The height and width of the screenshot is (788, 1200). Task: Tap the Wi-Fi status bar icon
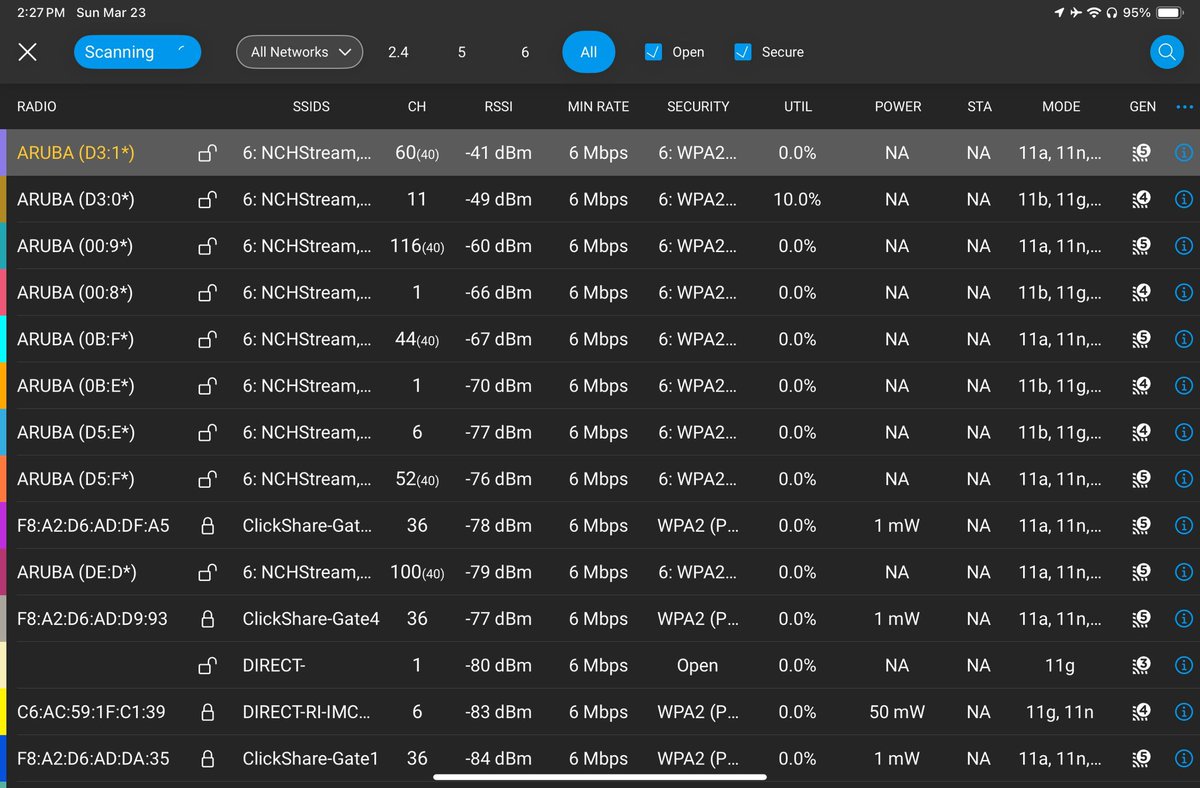click(1095, 13)
